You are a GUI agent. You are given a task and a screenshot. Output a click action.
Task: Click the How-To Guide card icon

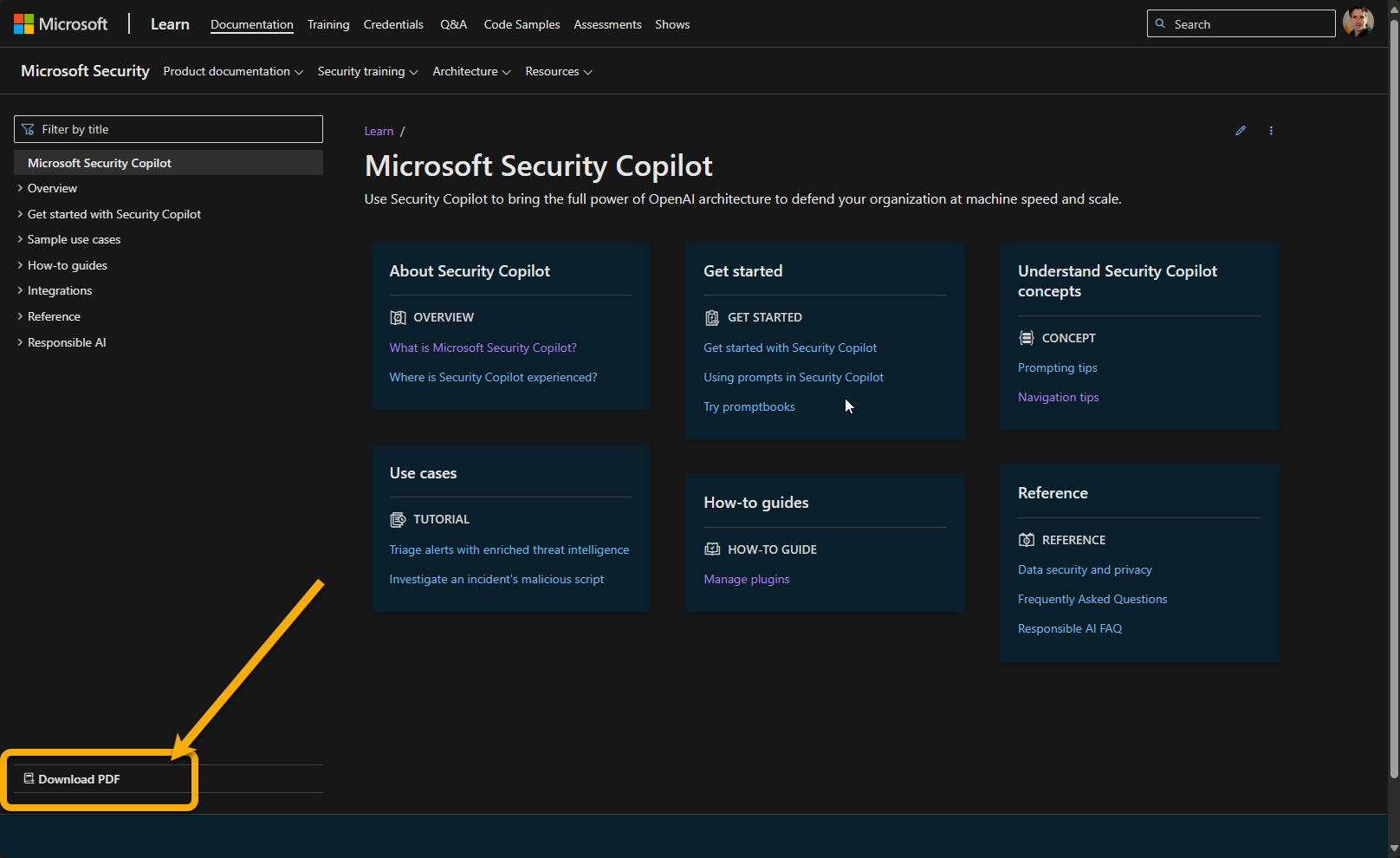712,549
